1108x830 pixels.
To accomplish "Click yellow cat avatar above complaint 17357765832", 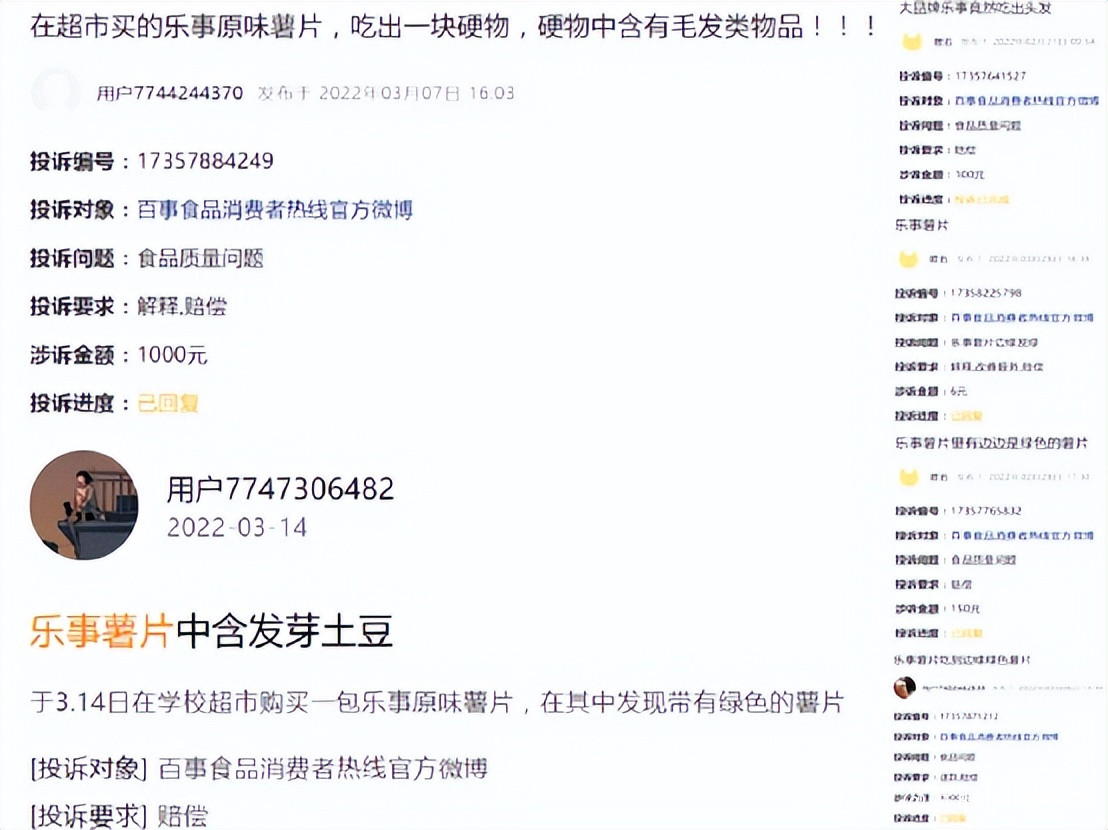I will tap(908, 478).
